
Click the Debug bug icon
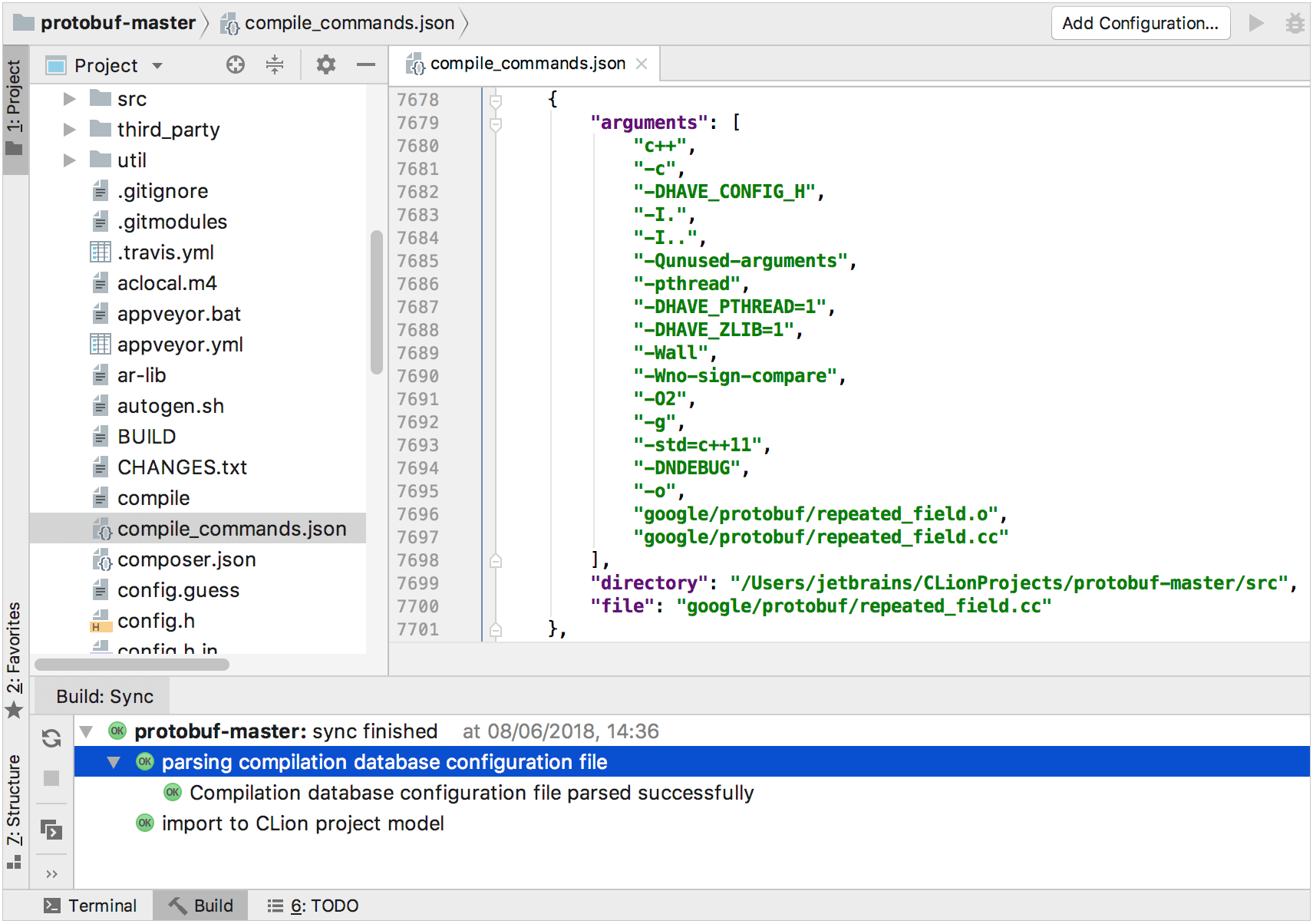[x=1295, y=23]
